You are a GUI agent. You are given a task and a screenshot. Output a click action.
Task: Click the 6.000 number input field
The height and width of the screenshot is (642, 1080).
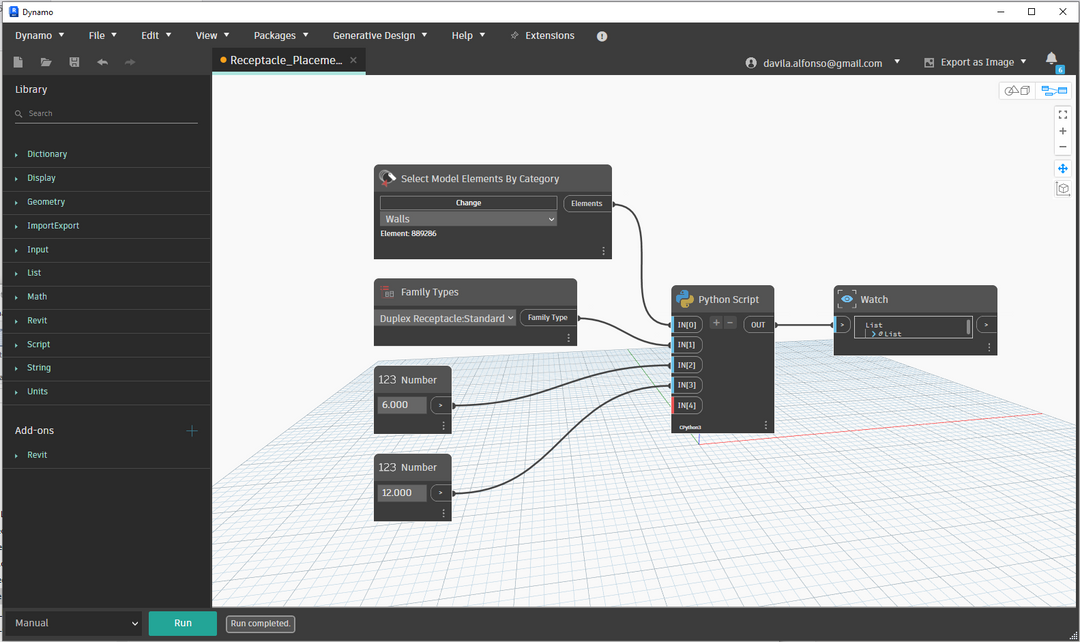(402, 405)
